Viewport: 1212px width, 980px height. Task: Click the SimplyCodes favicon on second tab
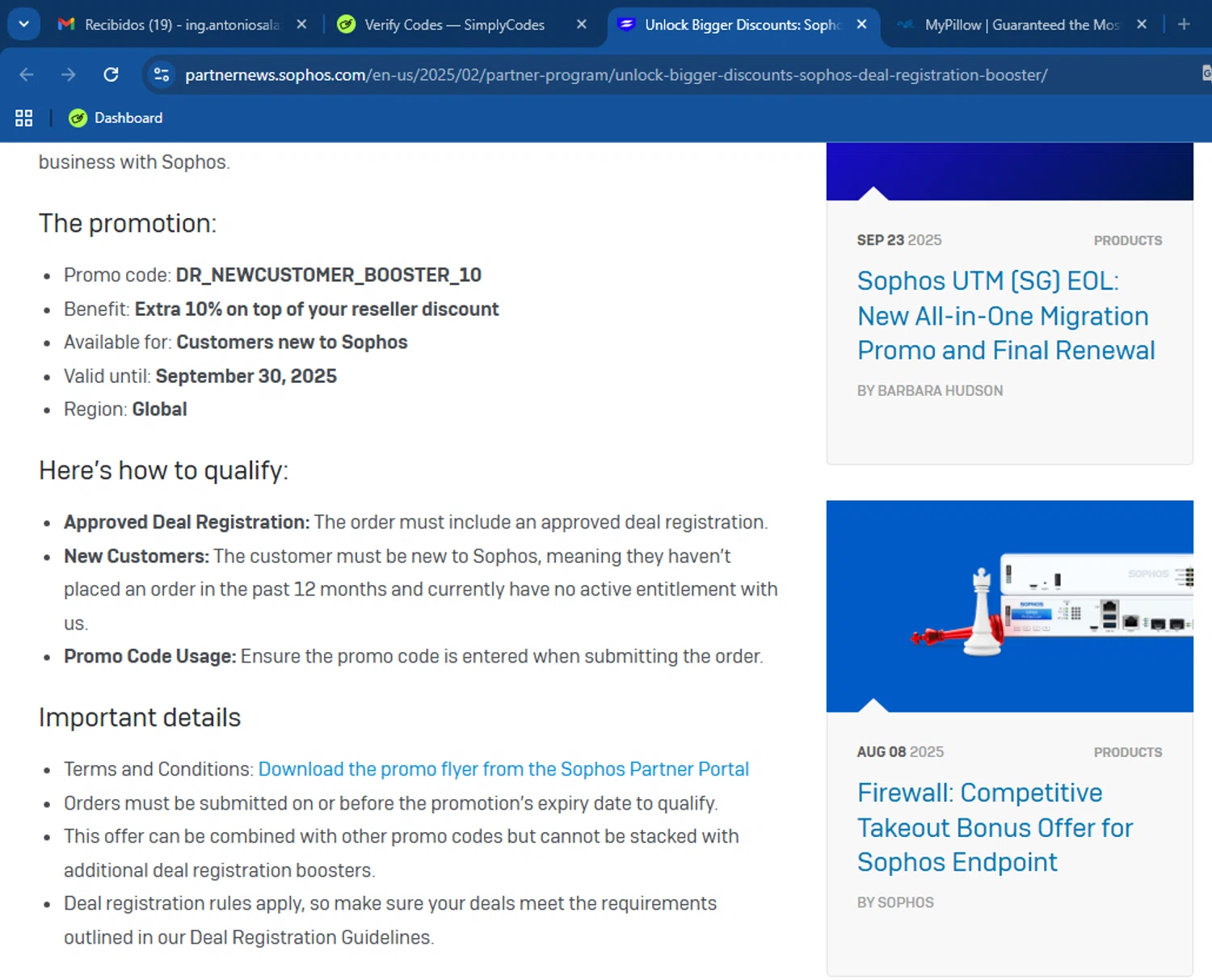347,25
